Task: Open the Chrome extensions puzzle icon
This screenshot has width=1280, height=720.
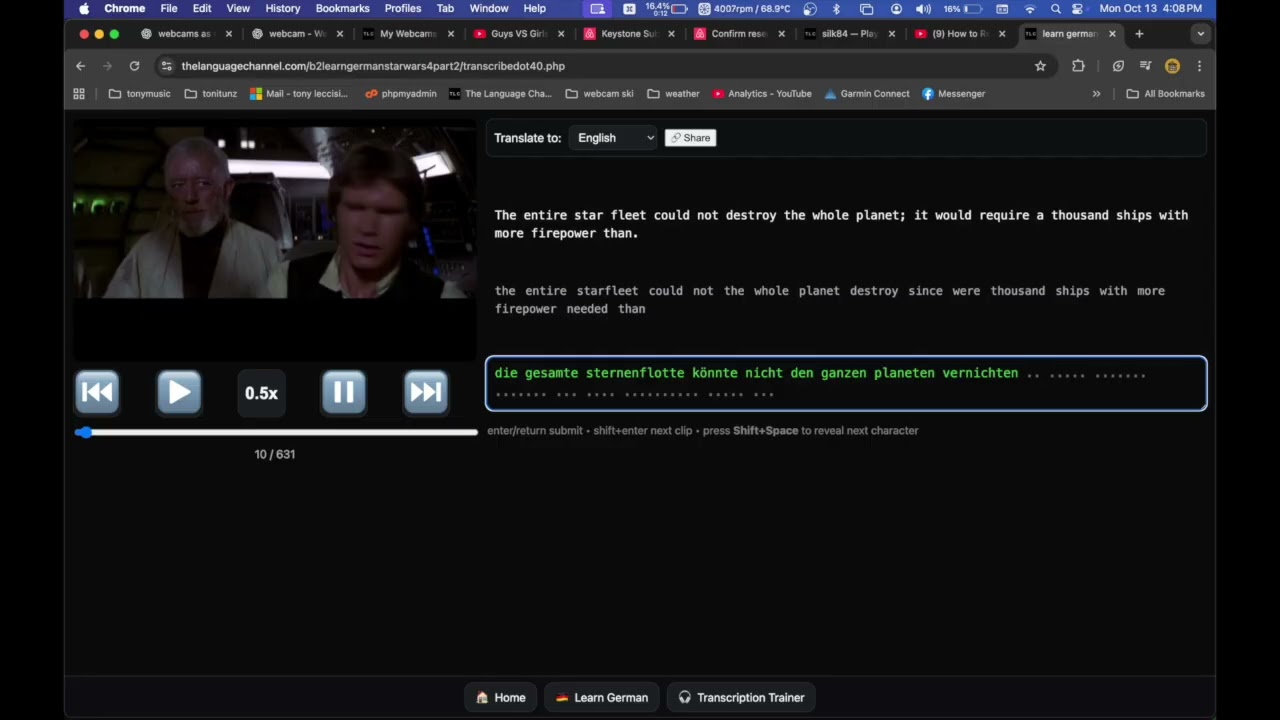Action: [1078, 66]
